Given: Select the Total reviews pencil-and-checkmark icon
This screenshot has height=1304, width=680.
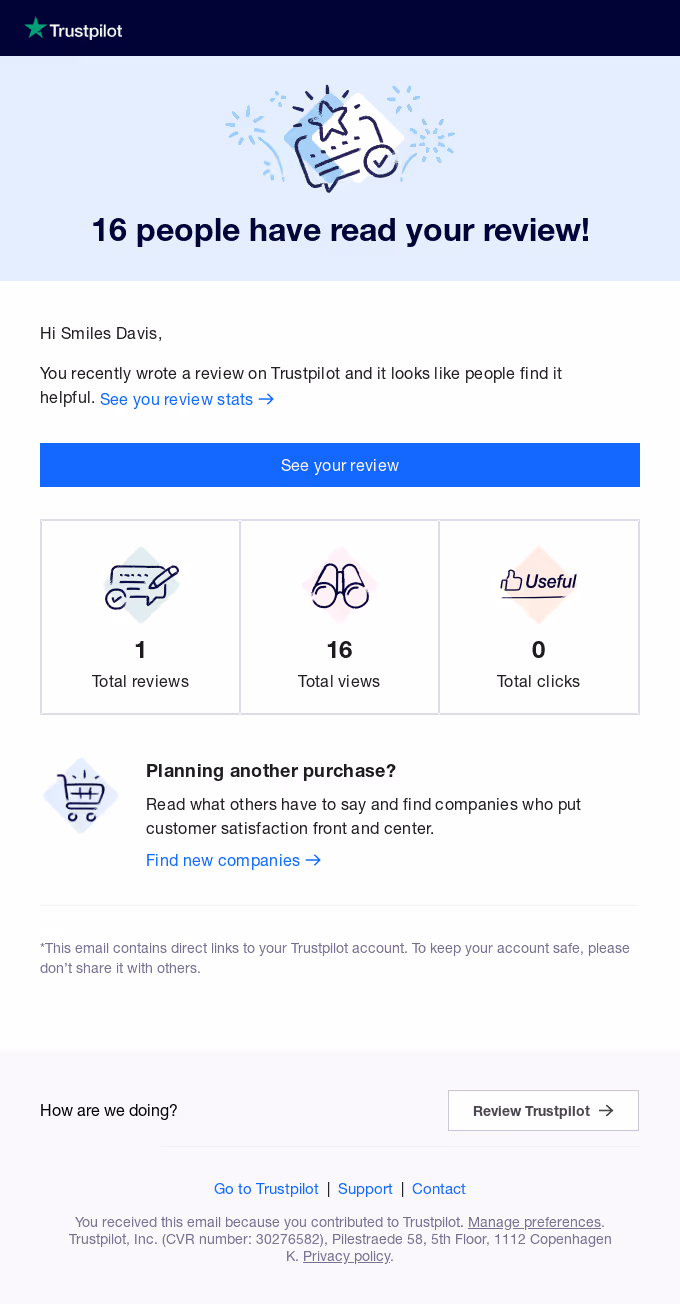Looking at the screenshot, I should point(140,585).
